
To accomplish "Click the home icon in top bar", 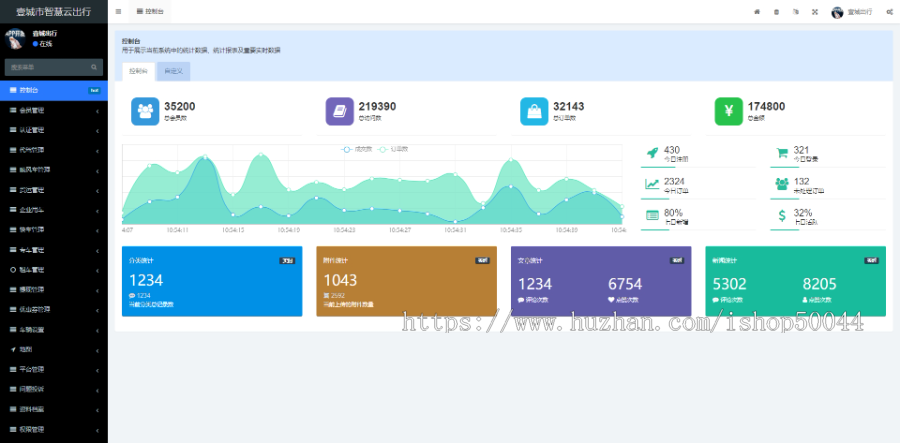I will click(x=757, y=12).
